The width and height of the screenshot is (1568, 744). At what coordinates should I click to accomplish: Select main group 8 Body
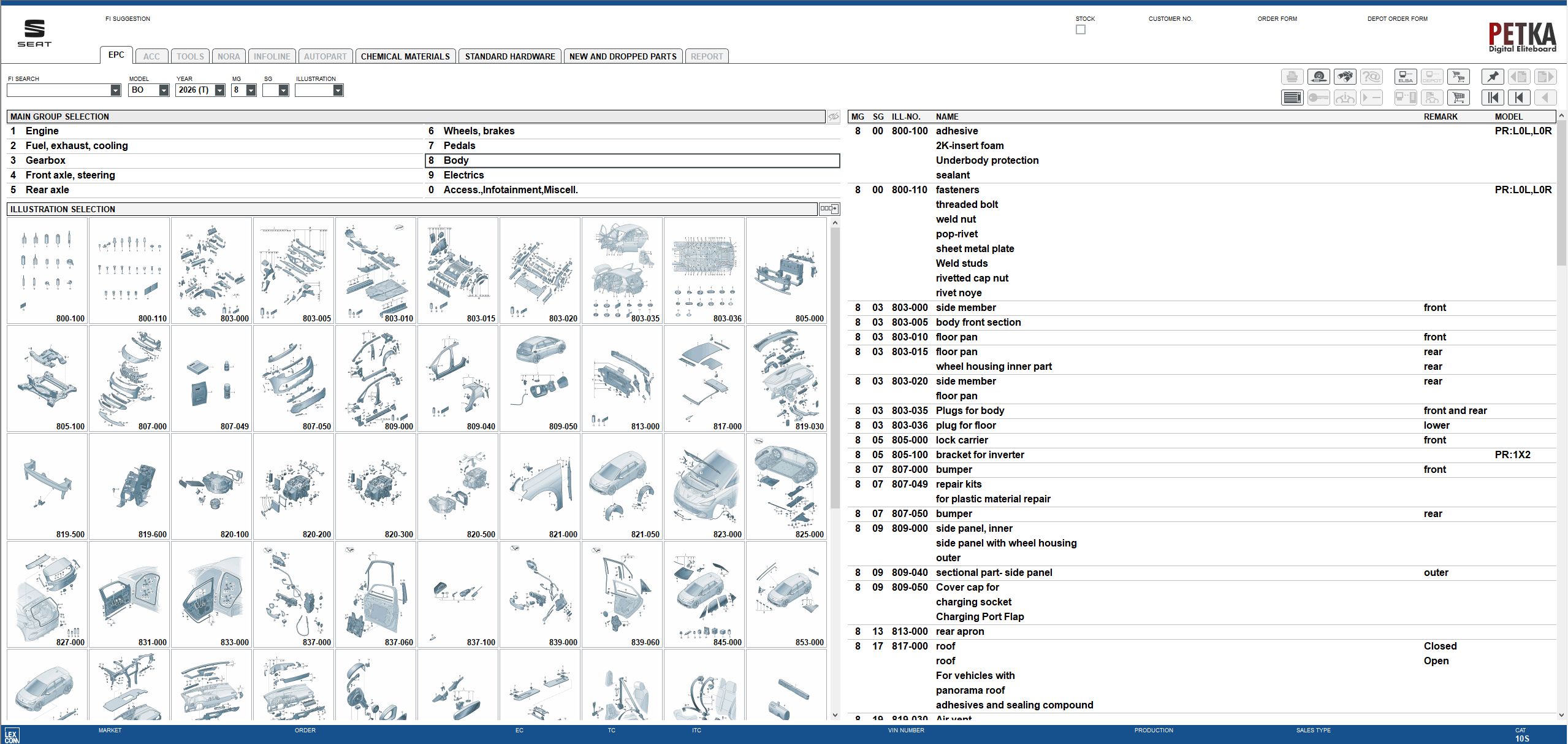(457, 160)
